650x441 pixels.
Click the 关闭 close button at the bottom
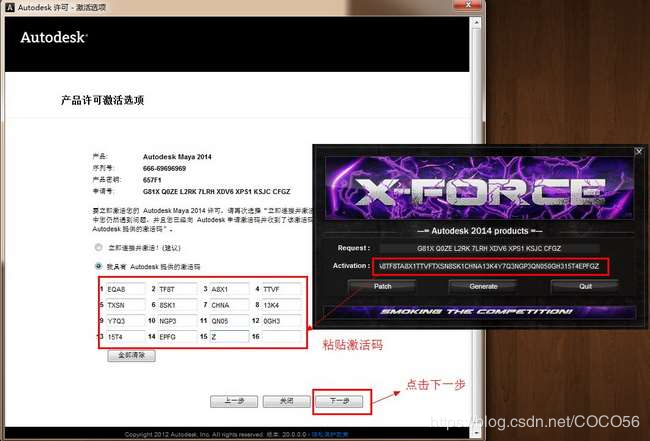(x=286, y=401)
